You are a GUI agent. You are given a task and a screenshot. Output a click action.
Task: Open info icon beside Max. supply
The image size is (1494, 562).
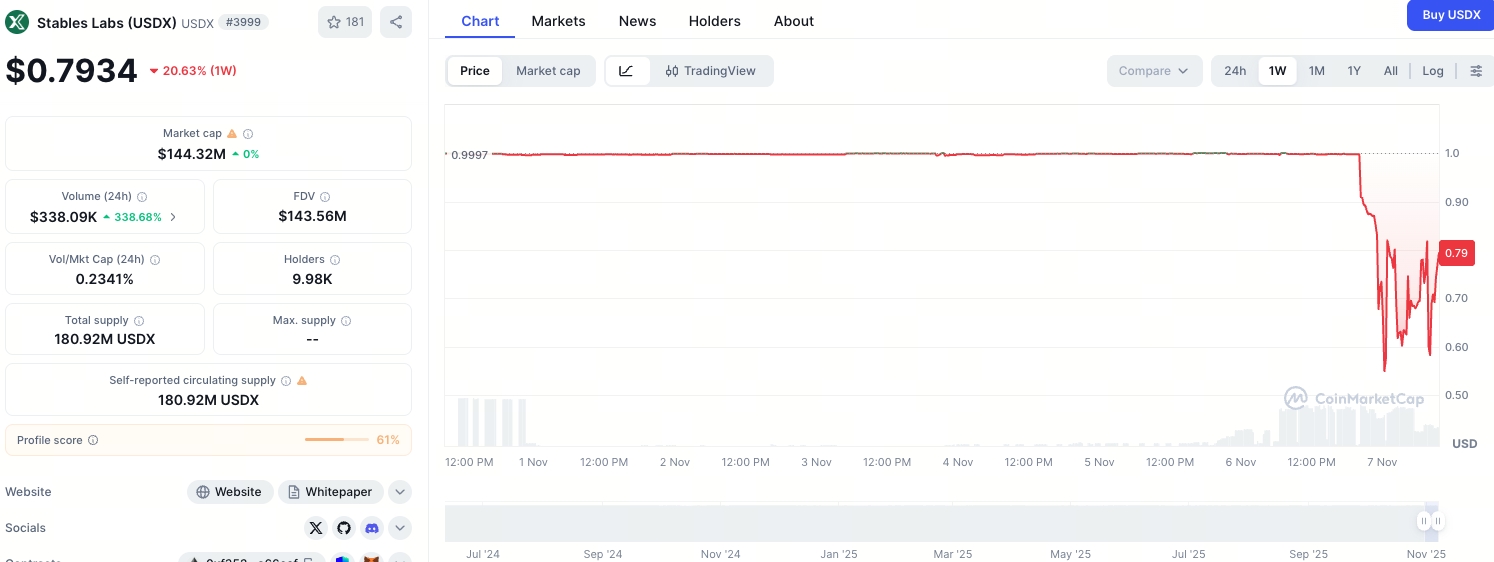click(346, 321)
